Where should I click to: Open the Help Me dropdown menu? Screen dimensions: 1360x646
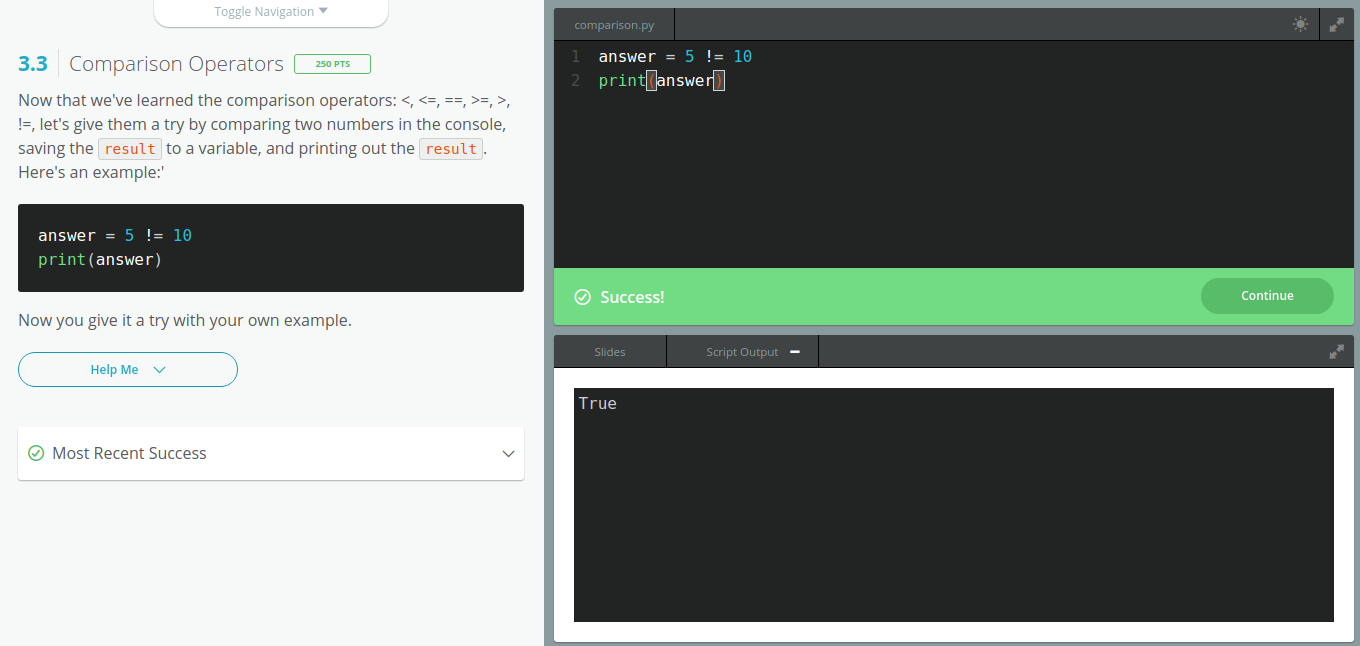click(x=127, y=369)
